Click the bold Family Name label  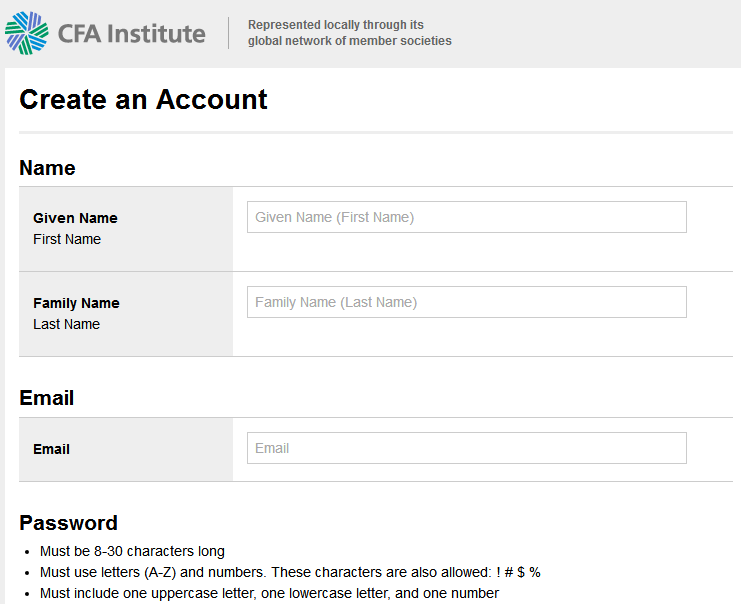click(x=76, y=303)
